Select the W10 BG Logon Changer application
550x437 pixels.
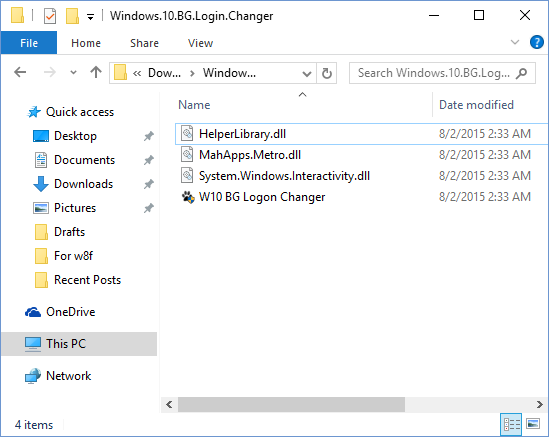(x=262, y=197)
